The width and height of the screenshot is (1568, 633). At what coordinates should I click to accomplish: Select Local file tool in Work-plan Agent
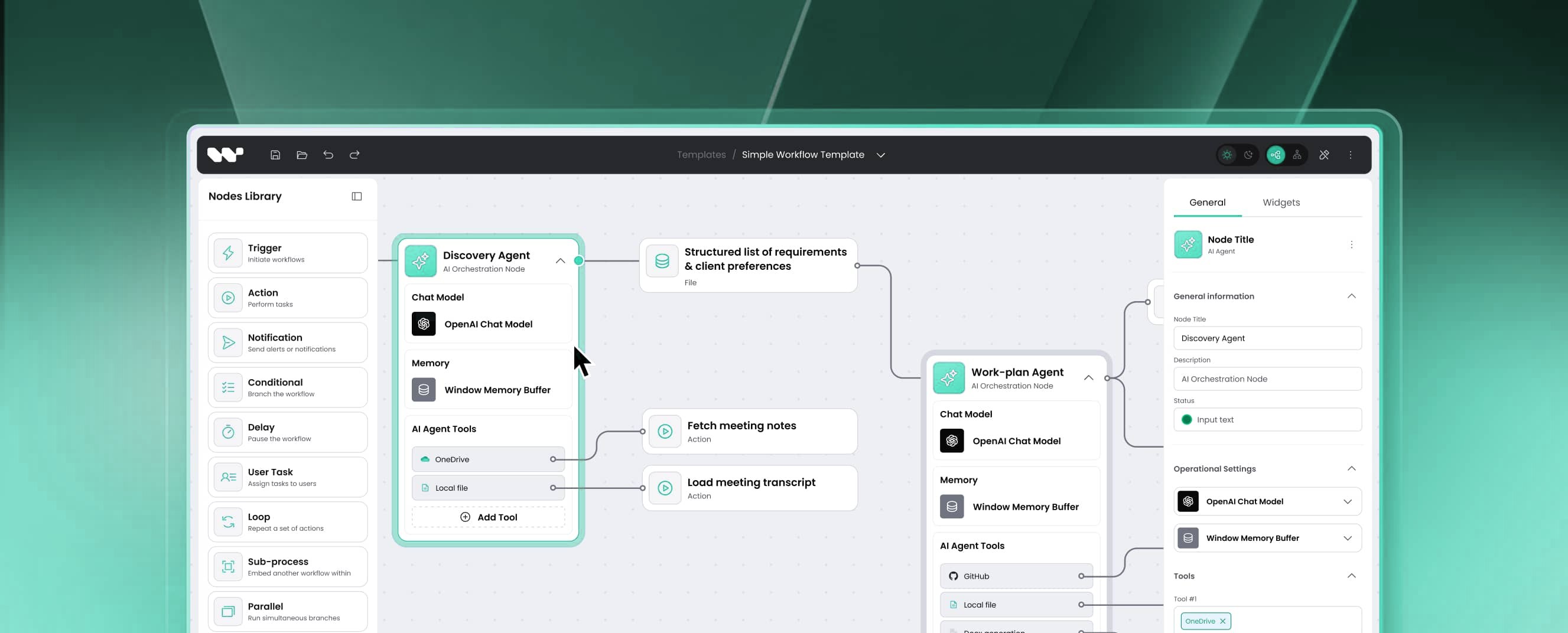[1016, 605]
